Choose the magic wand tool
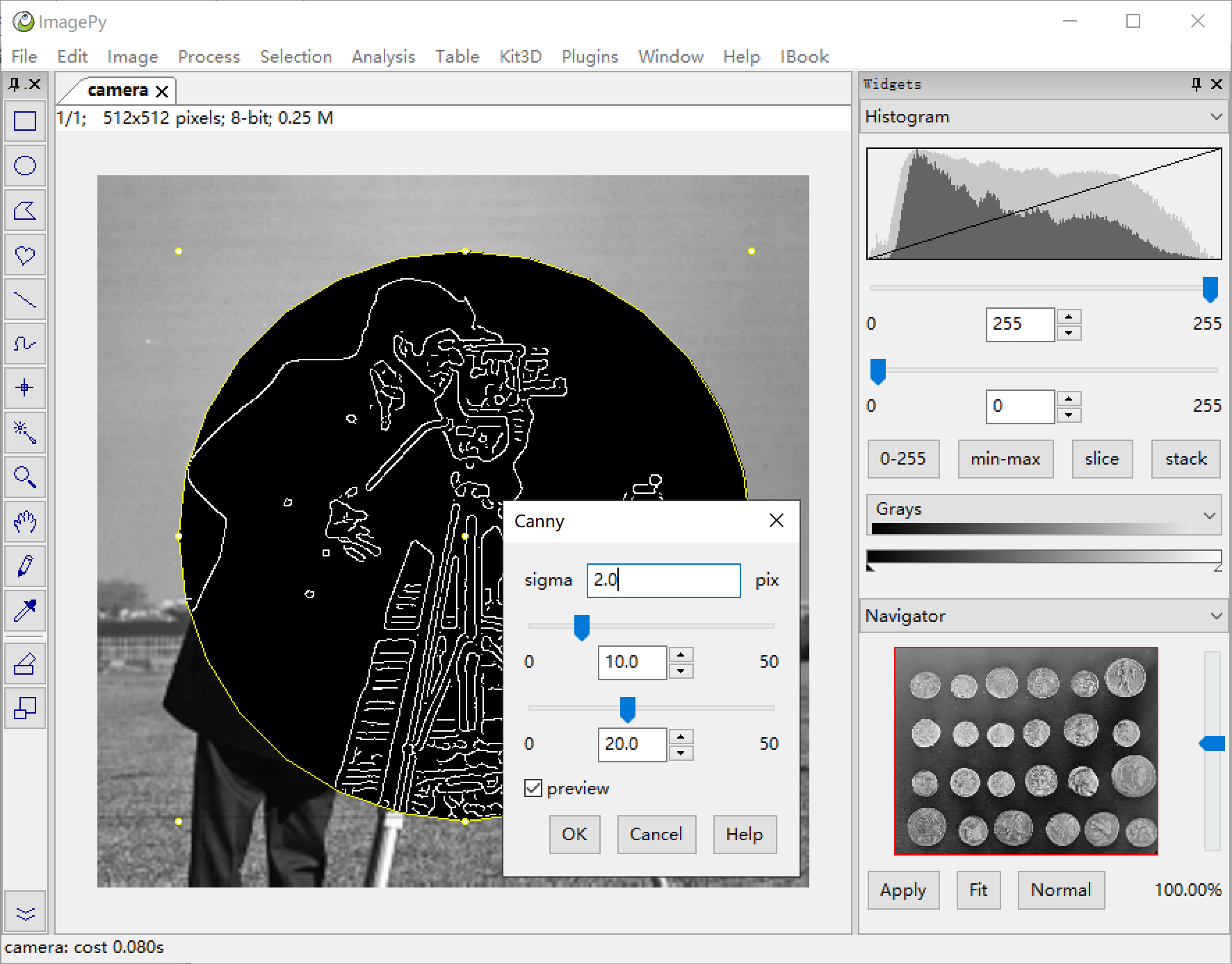 point(25,433)
